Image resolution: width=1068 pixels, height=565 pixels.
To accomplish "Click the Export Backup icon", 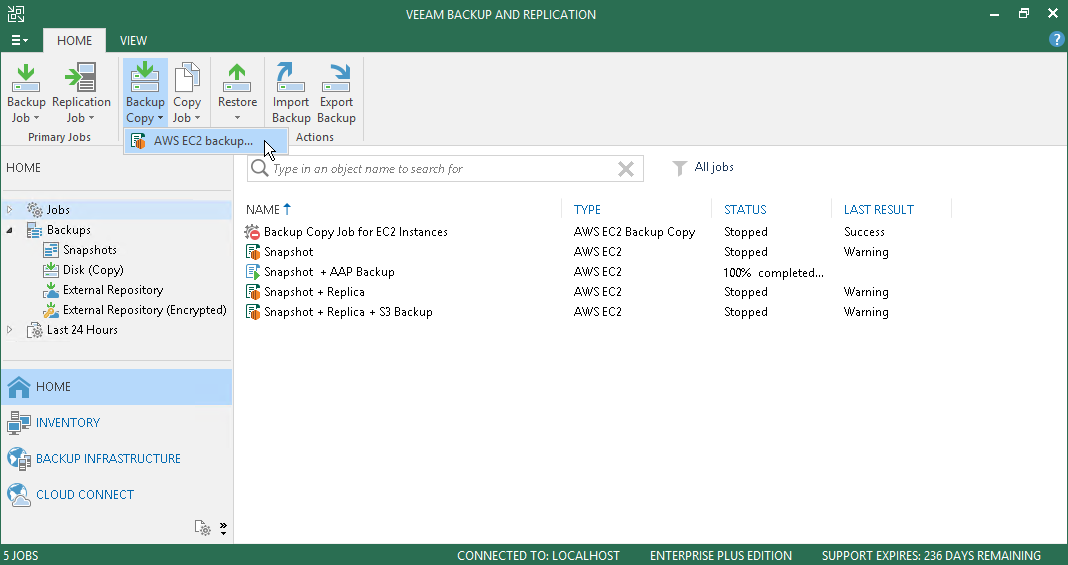I will pyautogui.click(x=336, y=78).
